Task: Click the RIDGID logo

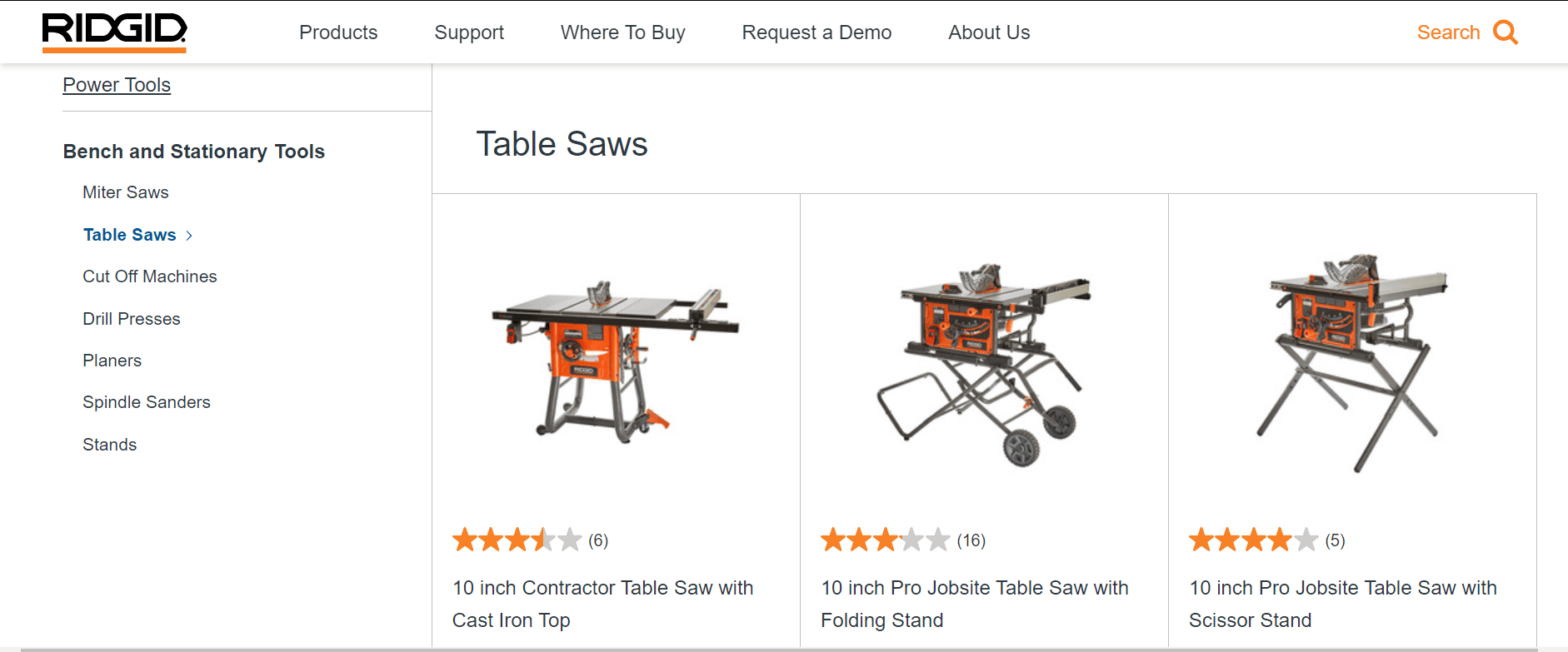Action: pyautogui.click(x=113, y=31)
